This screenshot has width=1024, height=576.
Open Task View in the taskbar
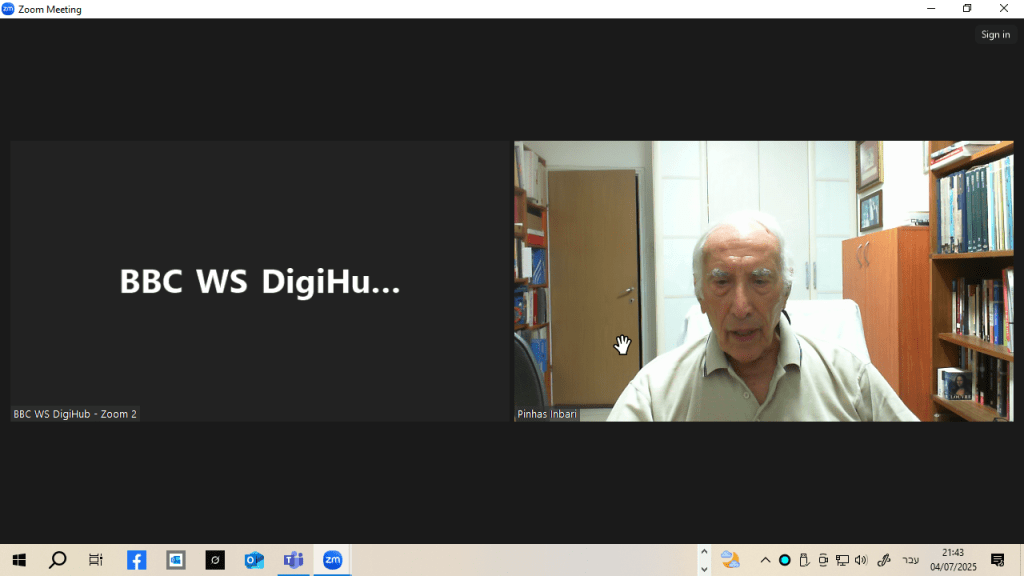[96, 560]
